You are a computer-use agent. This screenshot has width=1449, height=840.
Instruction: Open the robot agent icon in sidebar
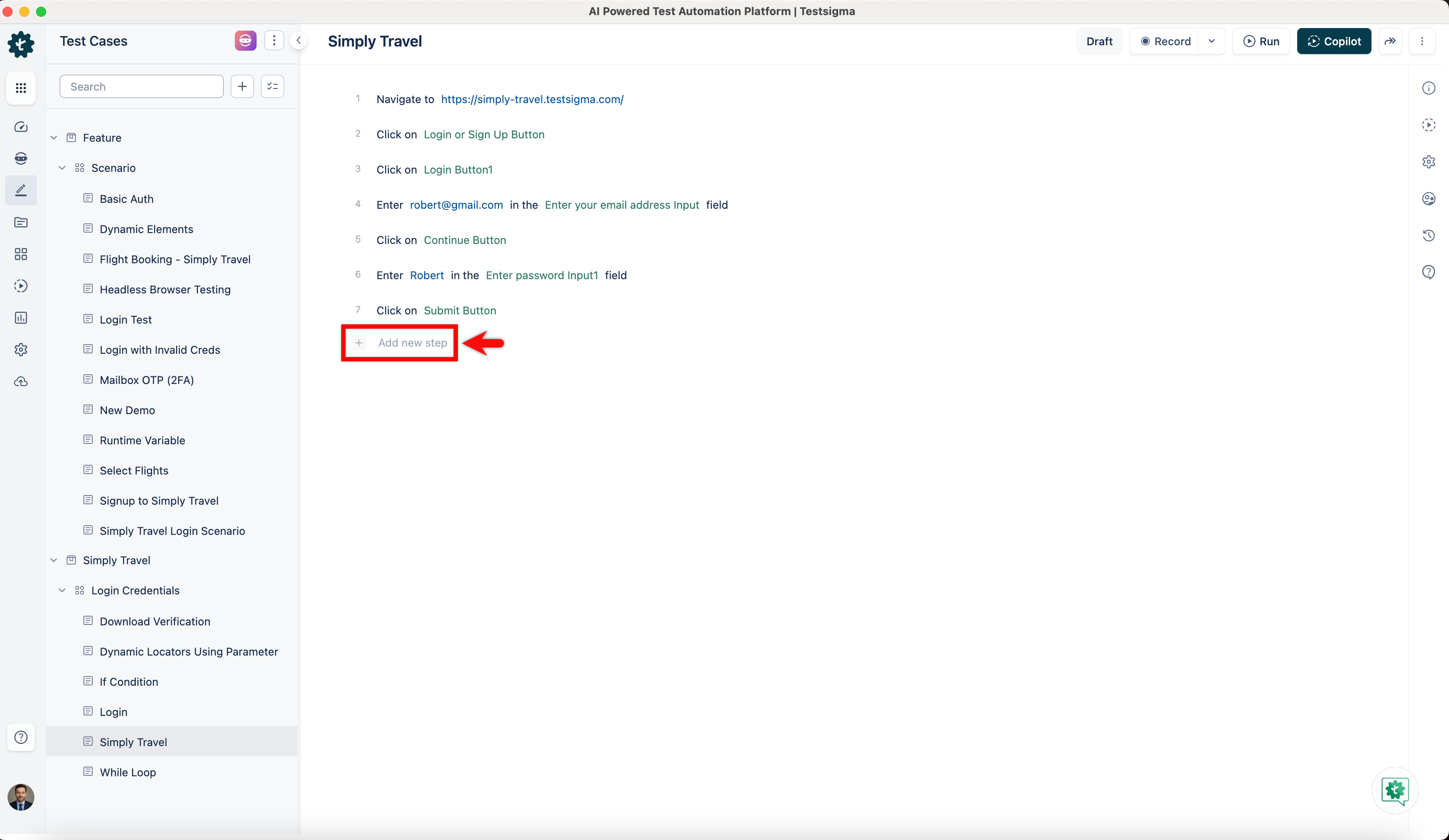[21, 158]
